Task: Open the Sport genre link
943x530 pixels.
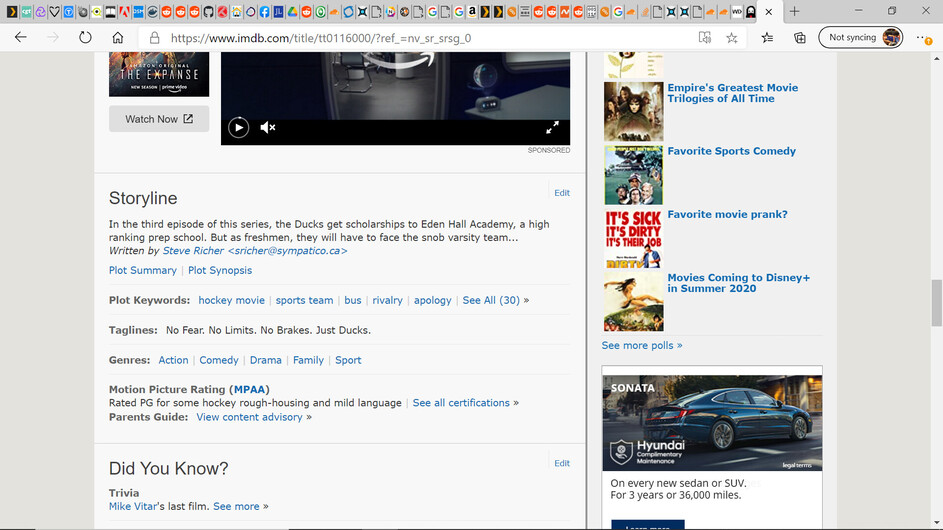Action: click(348, 360)
